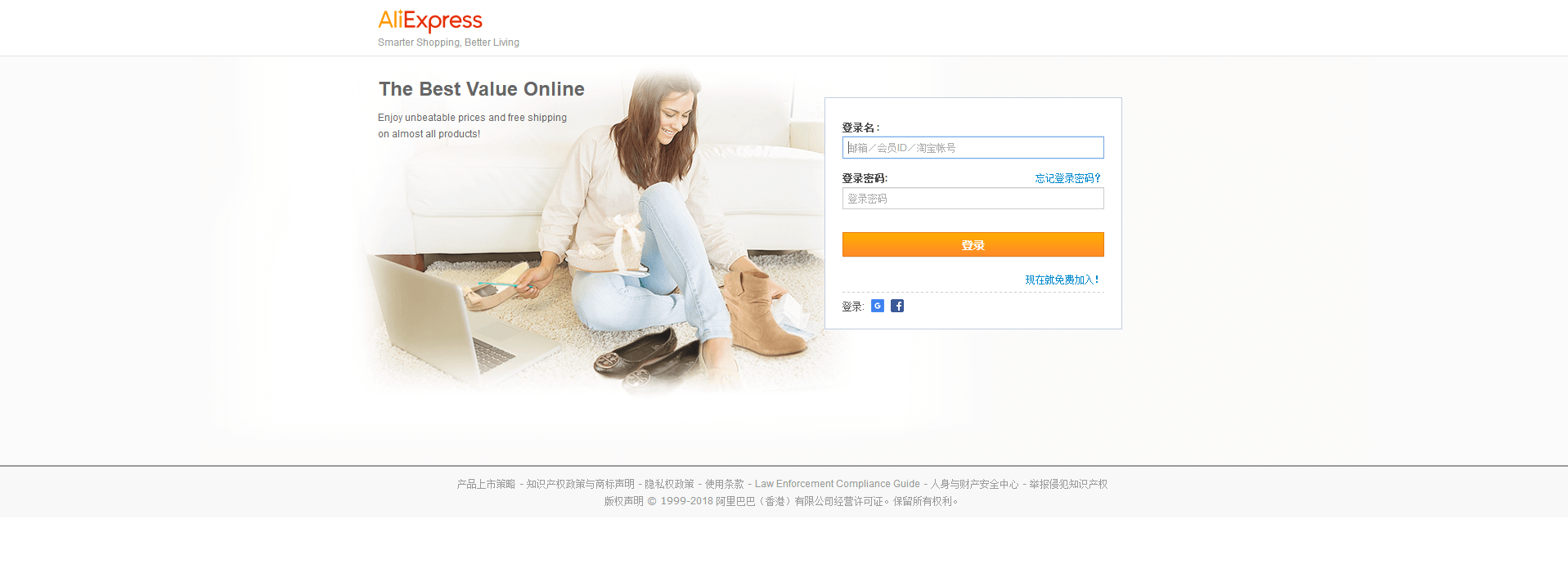
Task: Click the 版权声明 copyright notice link
Action: tap(624, 501)
